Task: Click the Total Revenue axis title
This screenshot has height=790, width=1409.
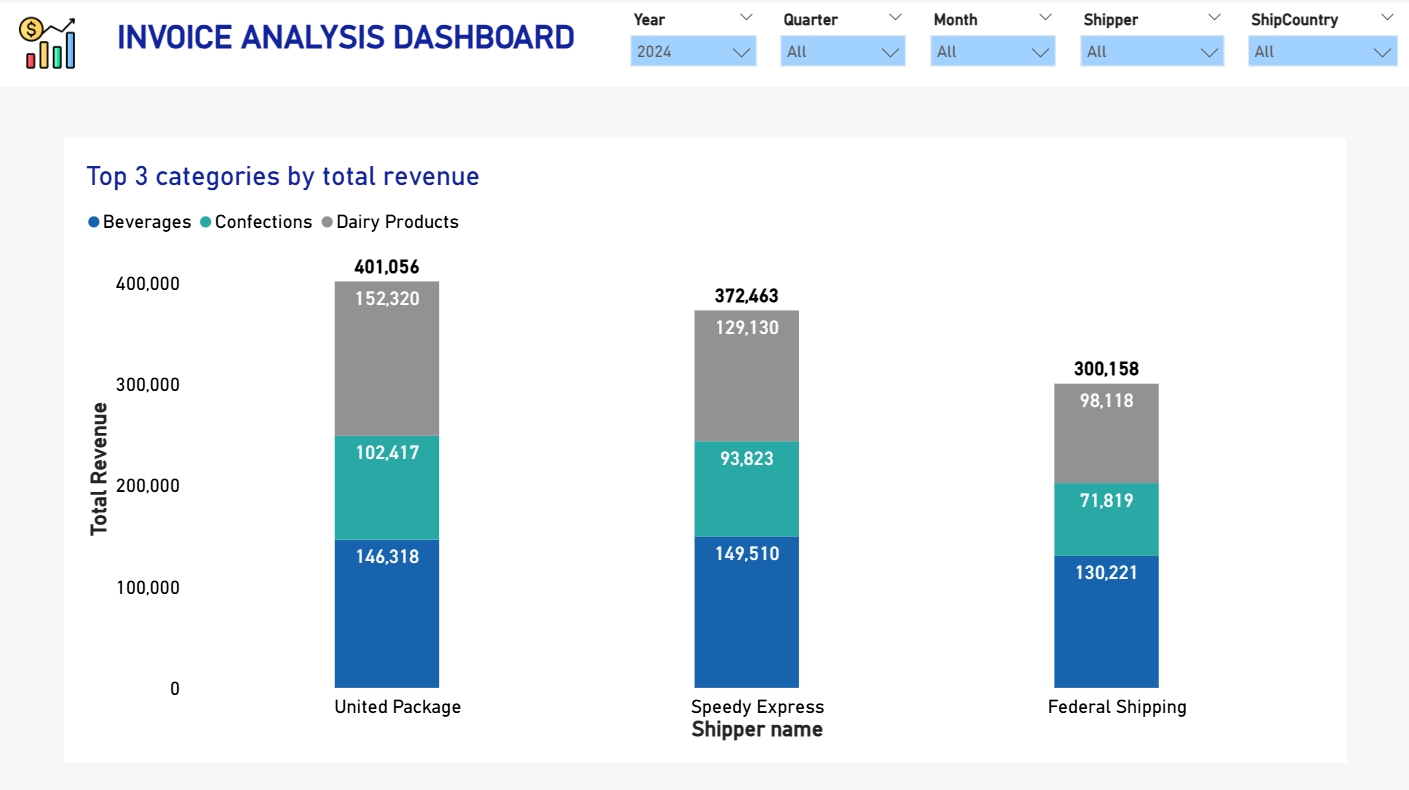Action: [x=99, y=469]
